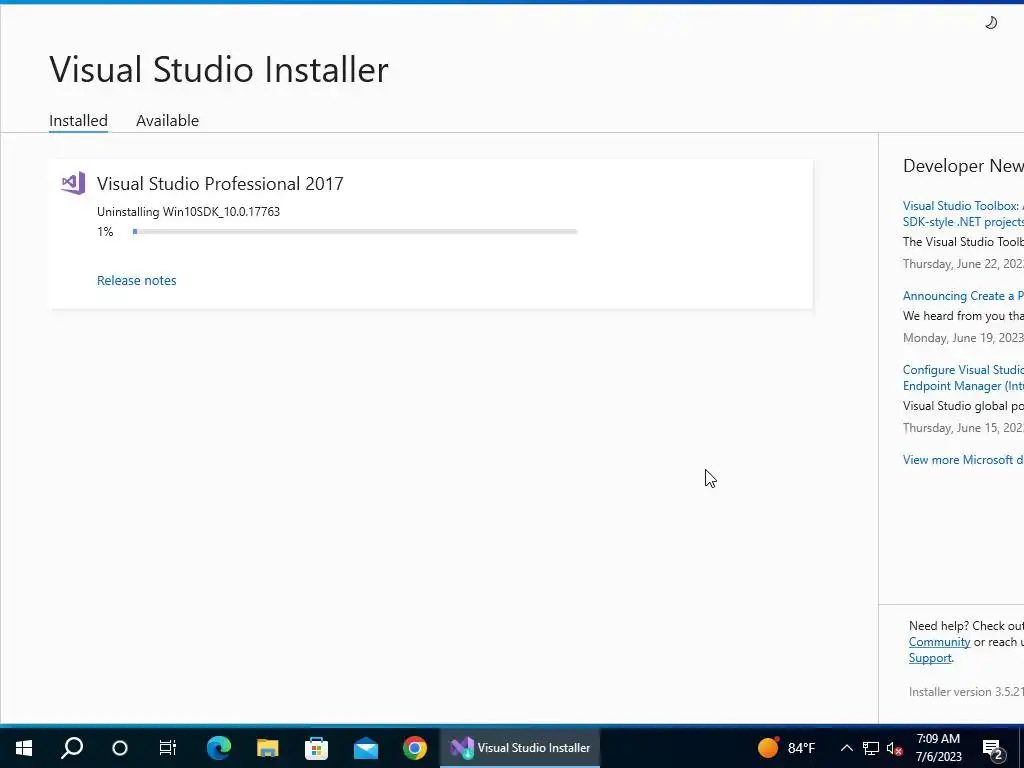This screenshot has width=1024, height=768.
Task: Toggle the dark theme moon icon
Action: coord(991,23)
